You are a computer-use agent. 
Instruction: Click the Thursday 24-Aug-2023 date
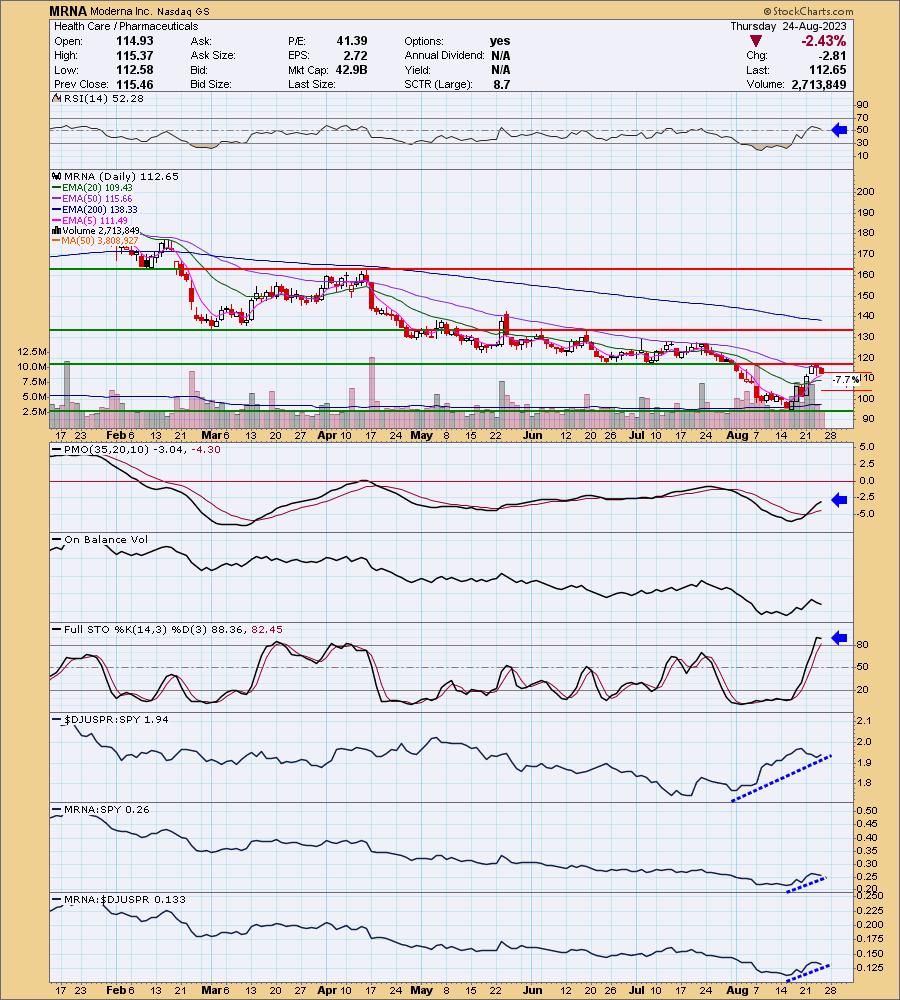coord(788,26)
